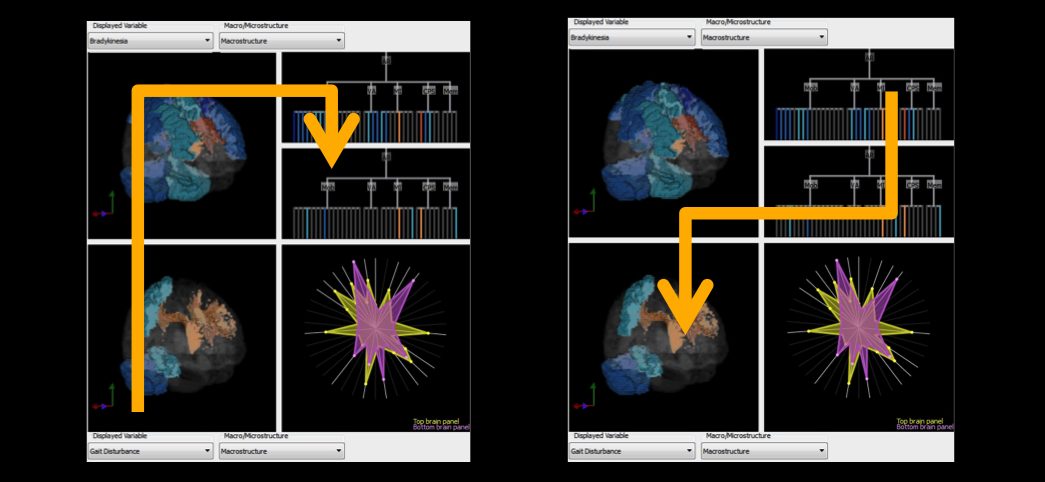Click XYZ axes gizmo in left top brain view
This screenshot has height=482, width=1045.
(103, 205)
